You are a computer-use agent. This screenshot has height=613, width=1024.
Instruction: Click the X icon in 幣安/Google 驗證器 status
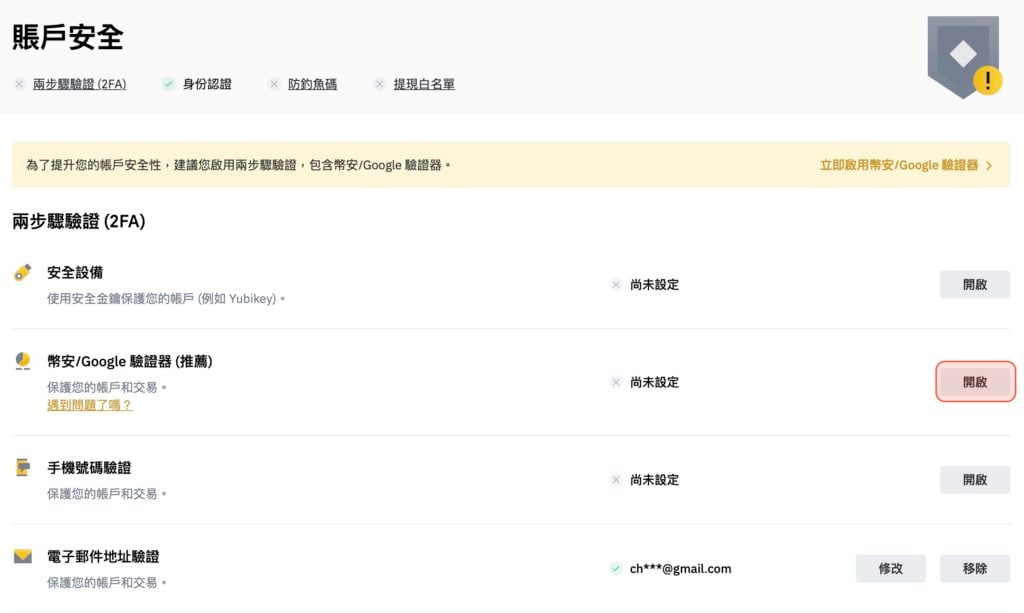point(615,382)
